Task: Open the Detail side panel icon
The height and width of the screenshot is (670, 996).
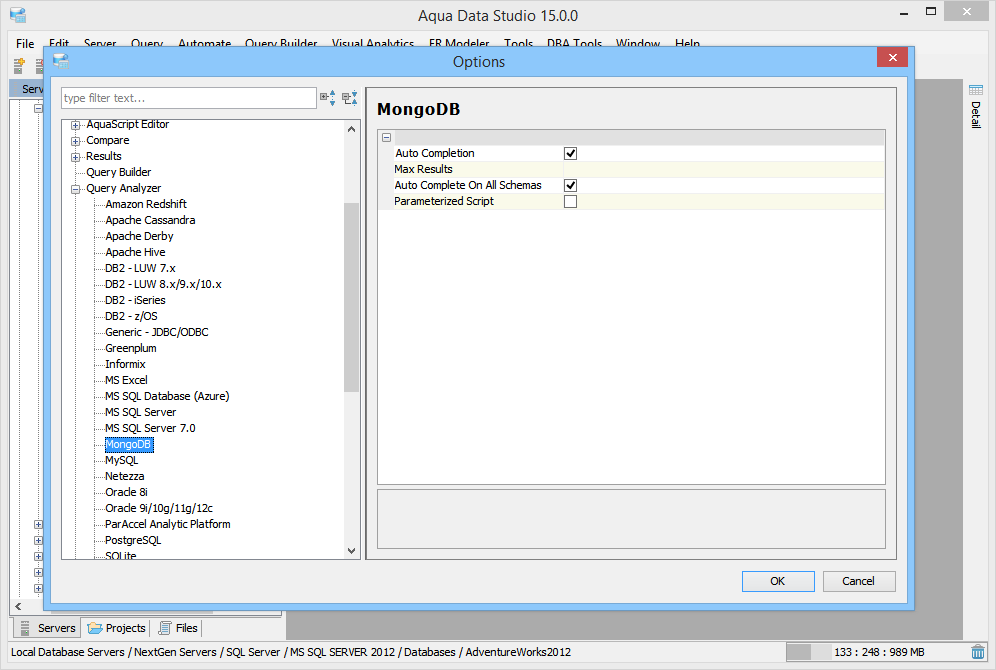Action: point(976,91)
